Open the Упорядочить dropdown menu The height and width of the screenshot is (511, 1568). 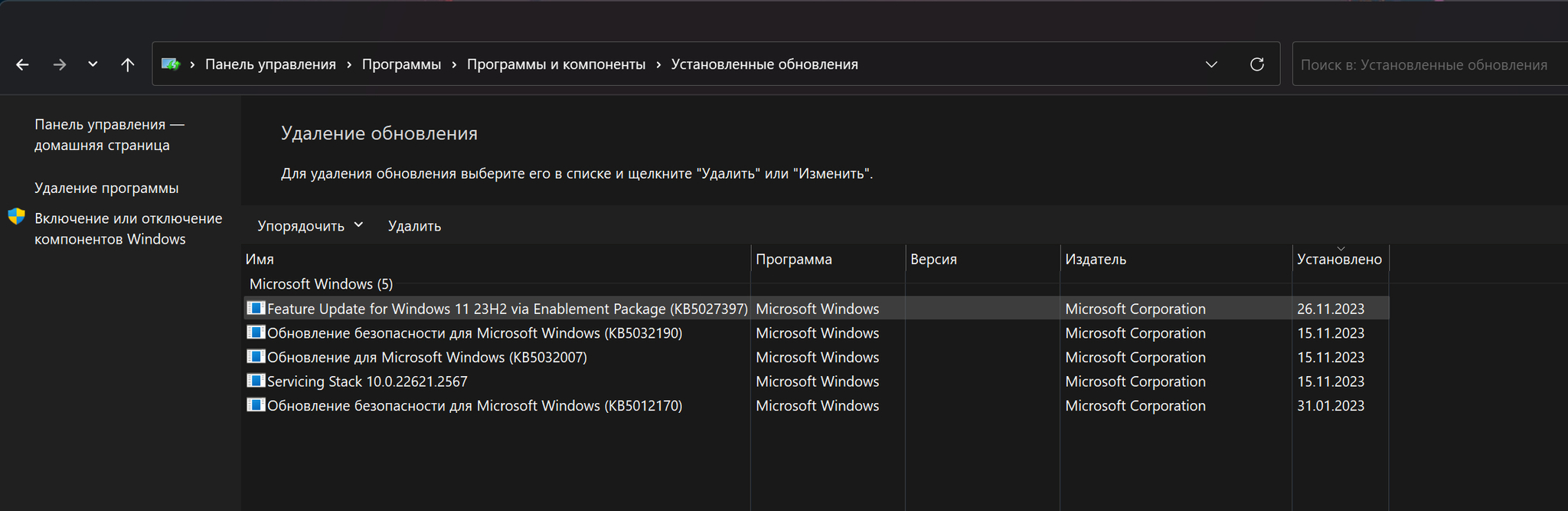tap(310, 226)
